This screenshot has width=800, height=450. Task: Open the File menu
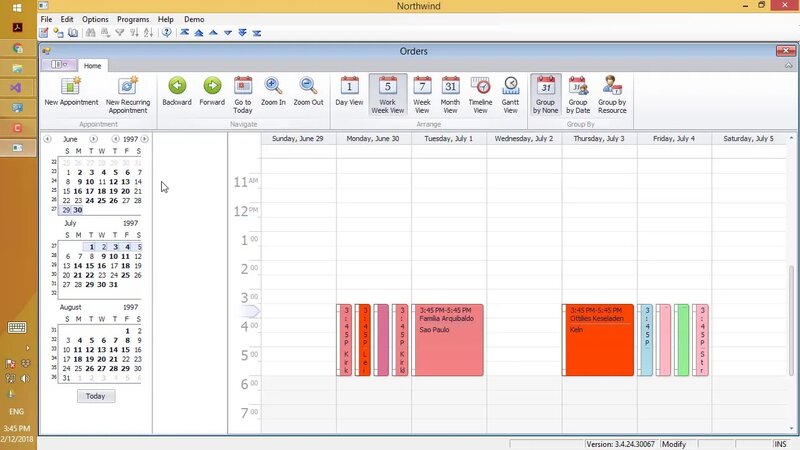click(46, 19)
